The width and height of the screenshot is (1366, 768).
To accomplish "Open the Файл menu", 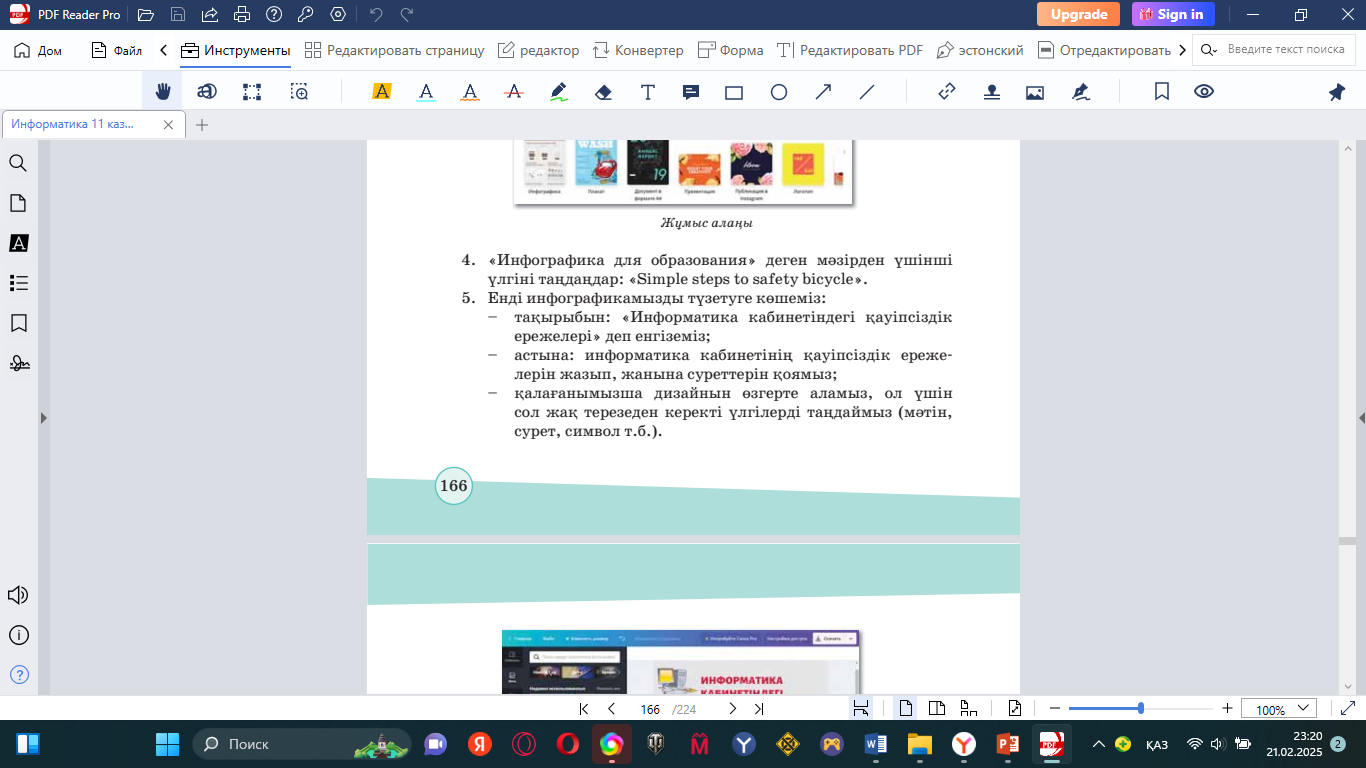I will tap(116, 50).
